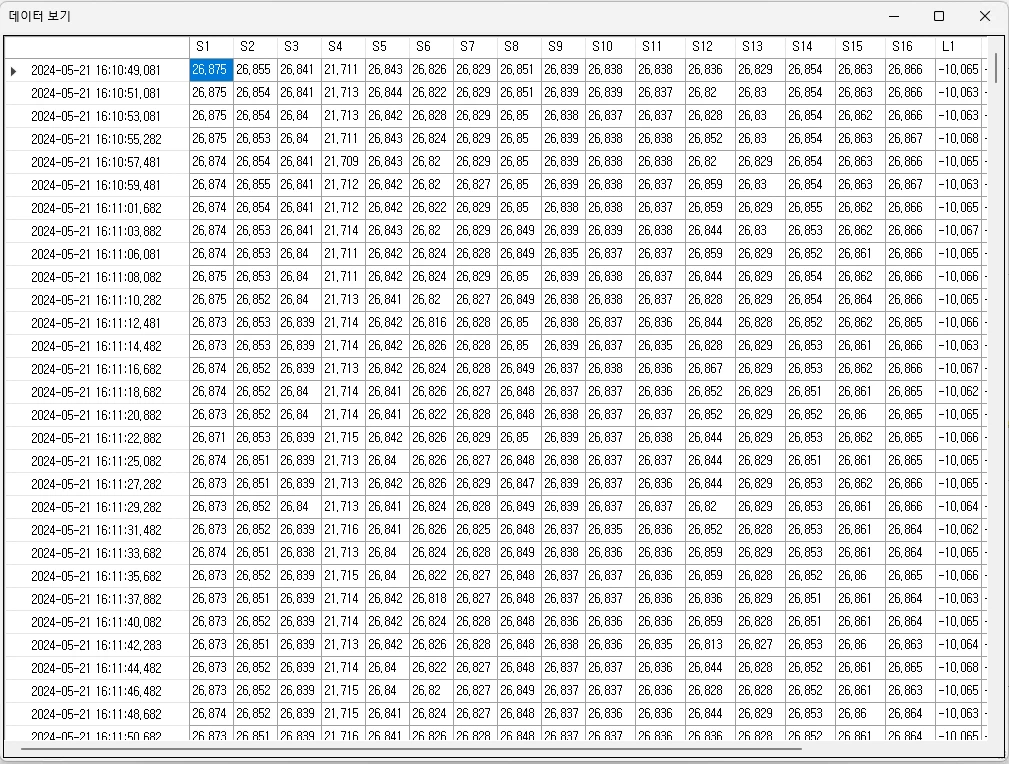Select S12 cell 26,813 in 16:11:42,283 row
Image resolution: width=1009 pixels, height=764 pixels.
(x=710, y=645)
